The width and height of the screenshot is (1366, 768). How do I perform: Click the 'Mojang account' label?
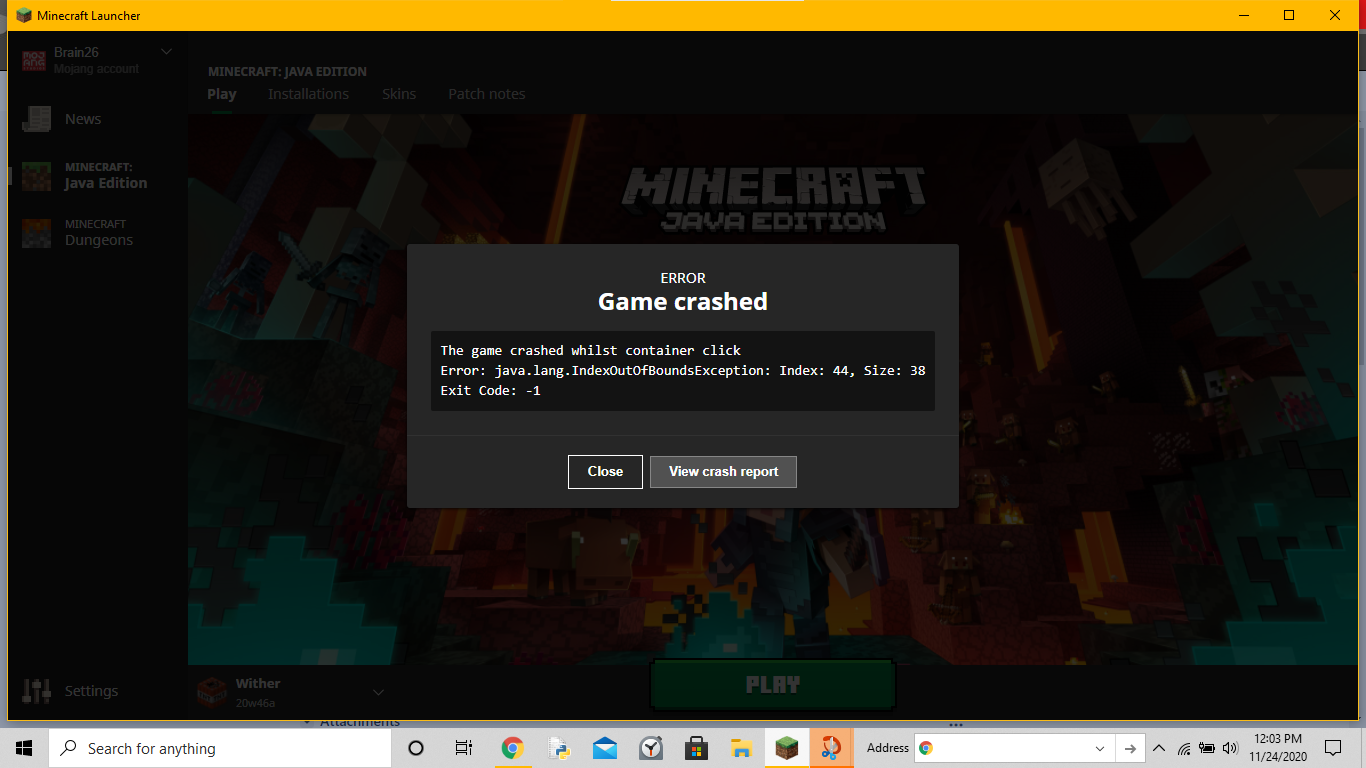(97, 69)
